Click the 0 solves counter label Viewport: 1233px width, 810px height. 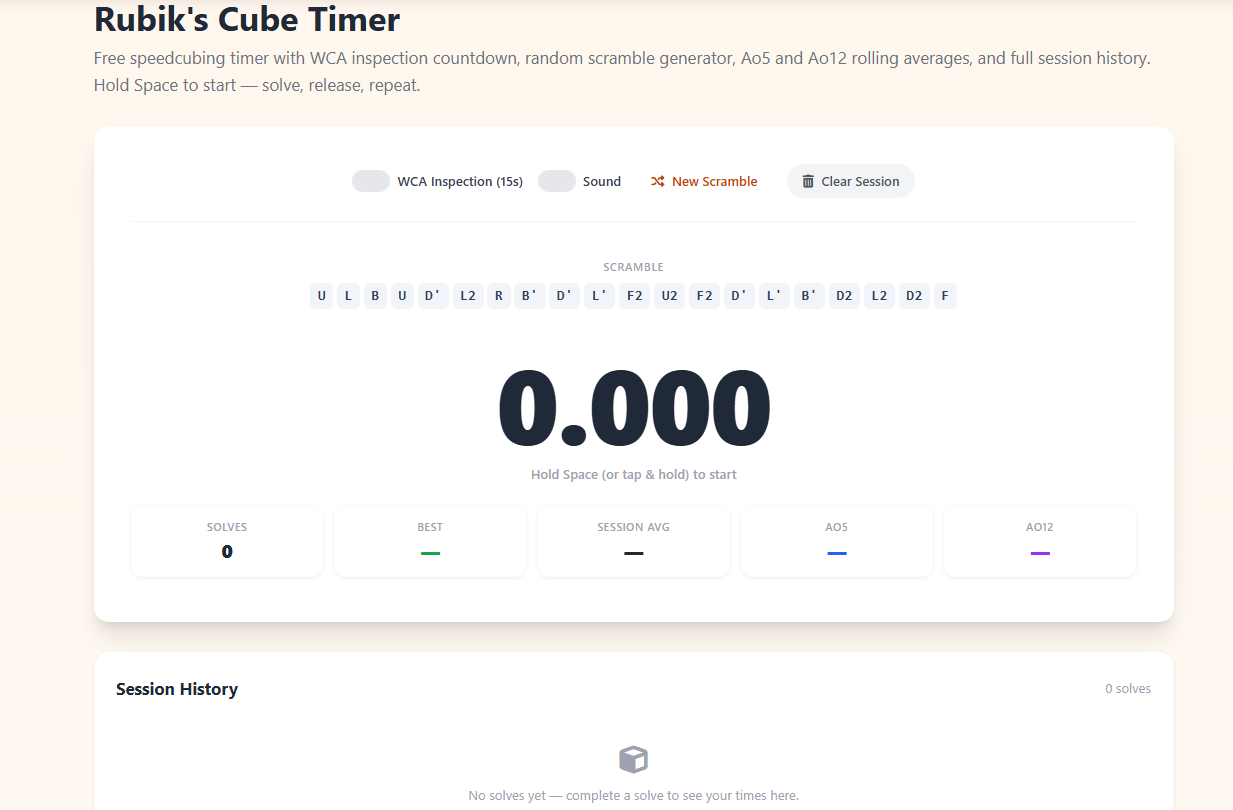[x=1128, y=688]
